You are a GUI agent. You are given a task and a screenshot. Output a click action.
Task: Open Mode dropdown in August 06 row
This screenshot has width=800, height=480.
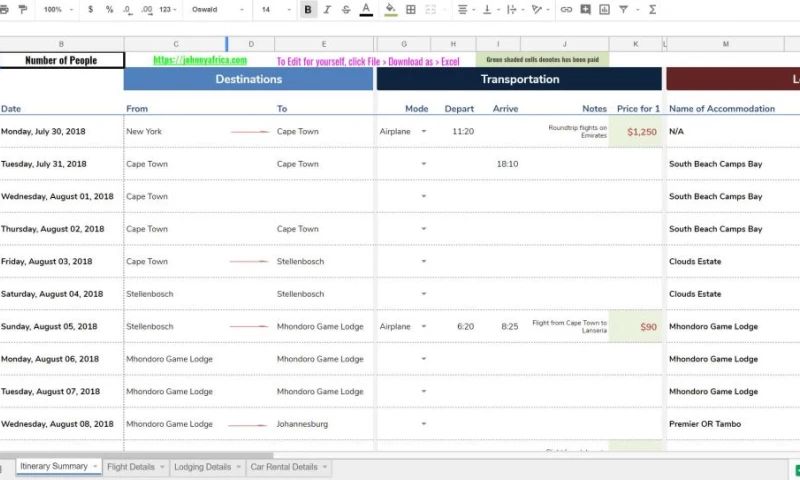[x=423, y=359]
